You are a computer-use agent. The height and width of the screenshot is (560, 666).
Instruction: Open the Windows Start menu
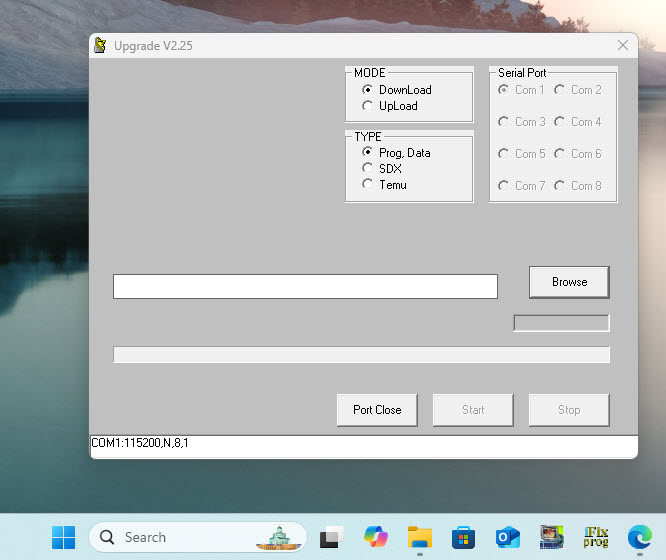63,537
